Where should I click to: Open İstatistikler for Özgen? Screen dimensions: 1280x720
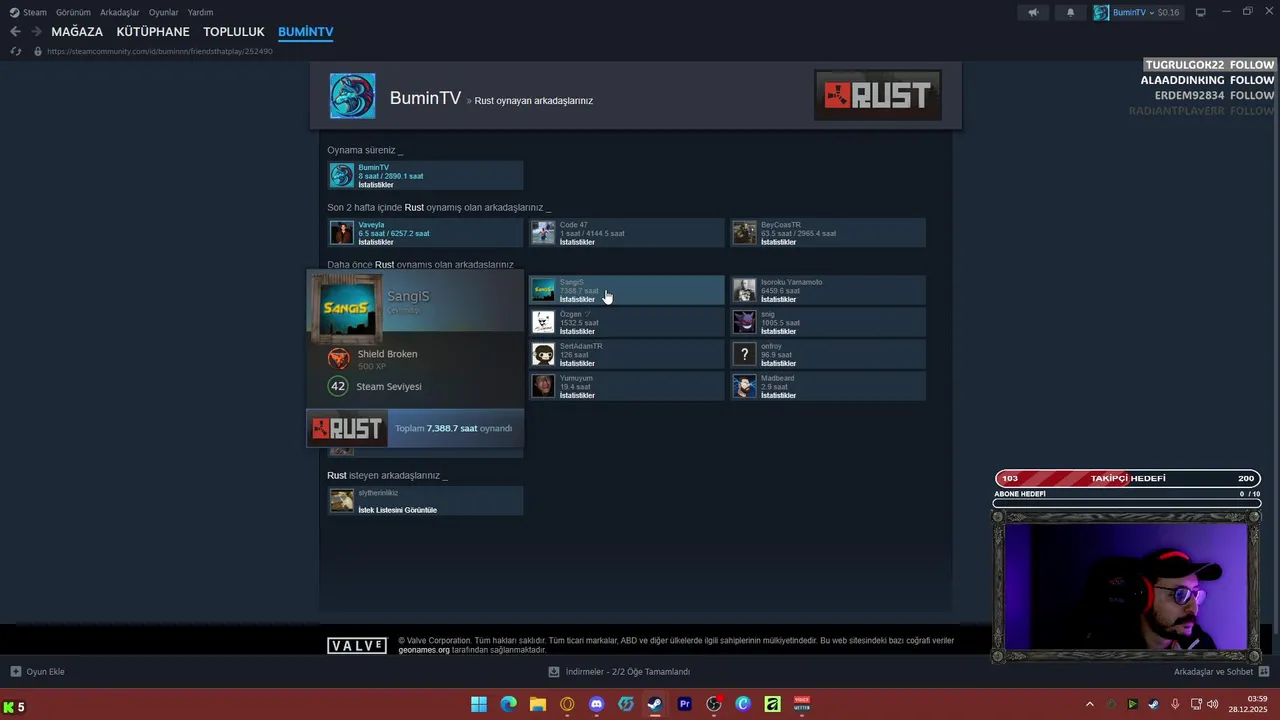[x=577, y=331]
